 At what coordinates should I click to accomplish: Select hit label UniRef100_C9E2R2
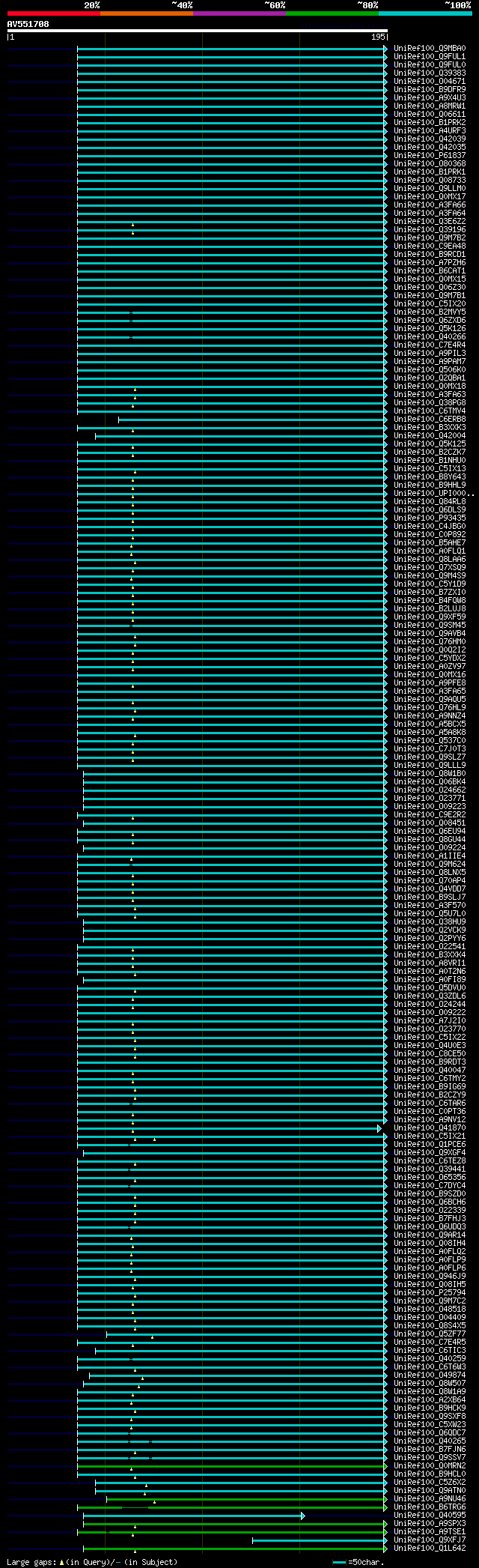tap(430, 814)
